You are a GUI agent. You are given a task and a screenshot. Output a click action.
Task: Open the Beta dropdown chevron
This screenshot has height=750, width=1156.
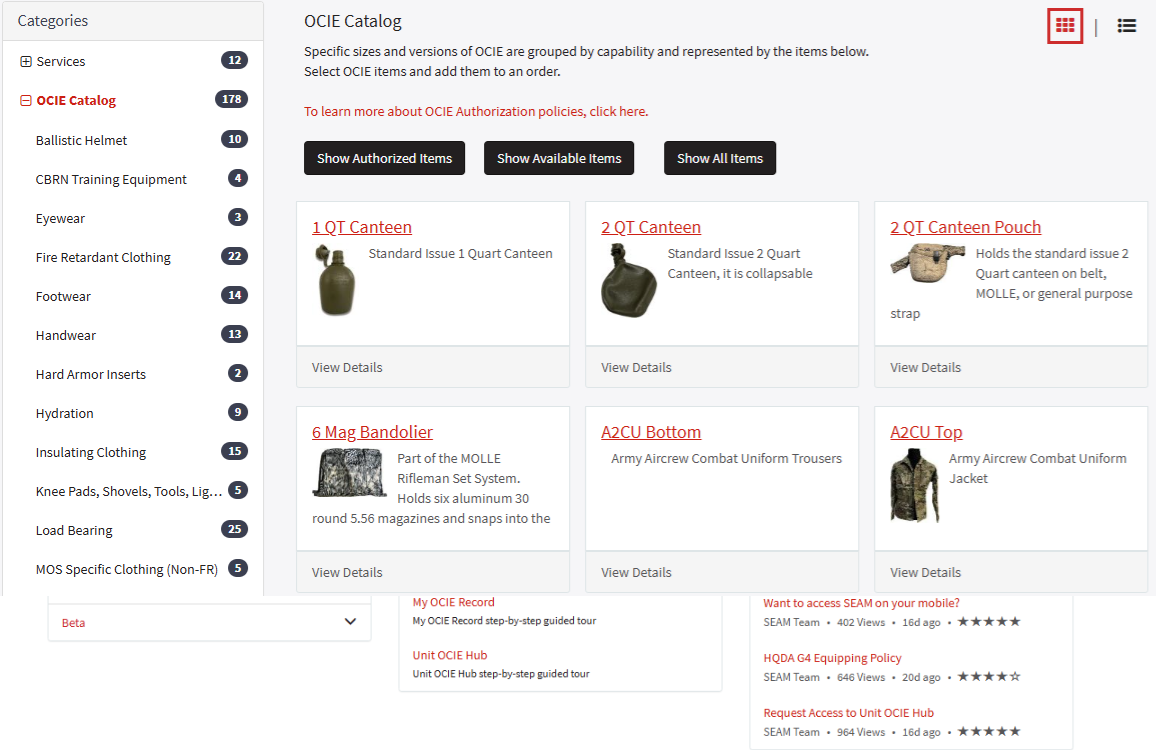350,622
